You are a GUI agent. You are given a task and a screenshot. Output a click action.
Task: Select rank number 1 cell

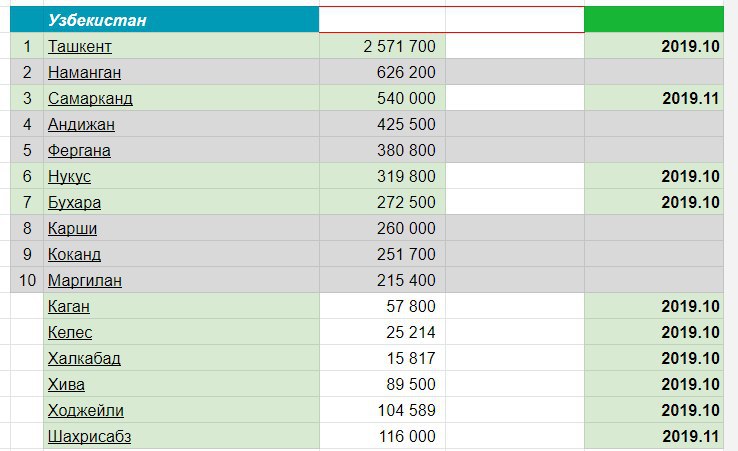click(x=27, y=46)
